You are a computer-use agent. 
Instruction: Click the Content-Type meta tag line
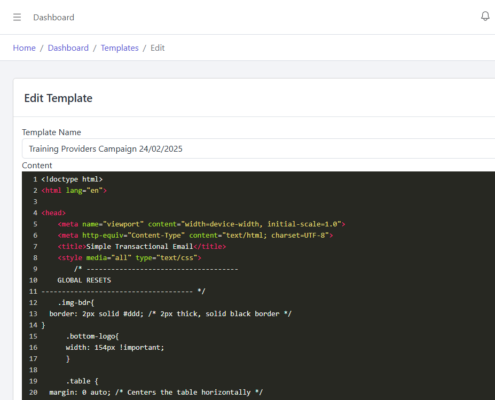click(x=195, y=235)
